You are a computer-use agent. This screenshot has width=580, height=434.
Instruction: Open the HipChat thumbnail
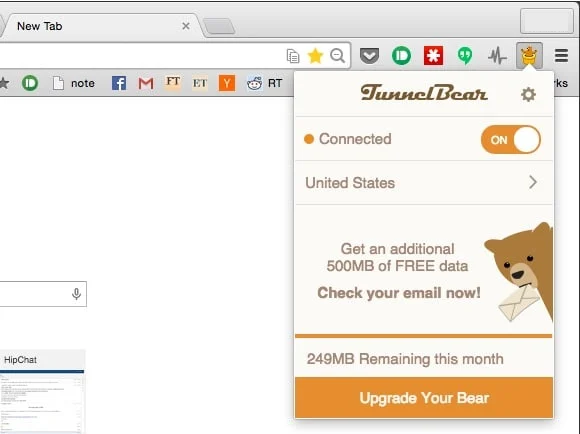click(42, 391)
